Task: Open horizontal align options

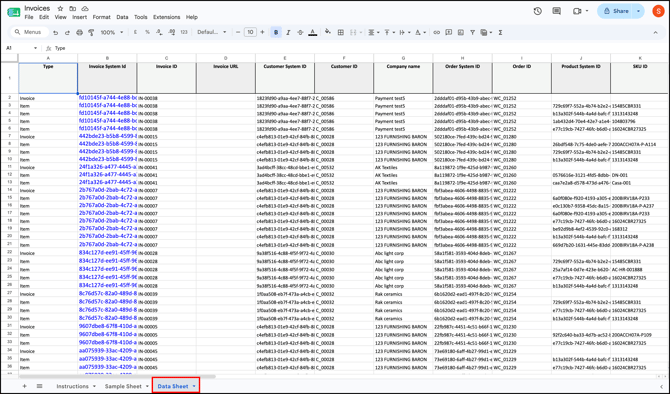Action: pyautogui.click(x=373, y=32)
